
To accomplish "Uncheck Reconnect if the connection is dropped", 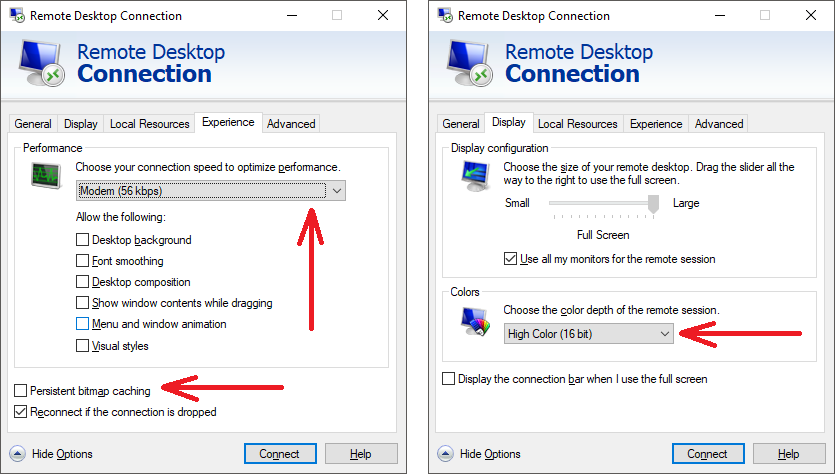I will pyautogui.click(x=20, y=412).
